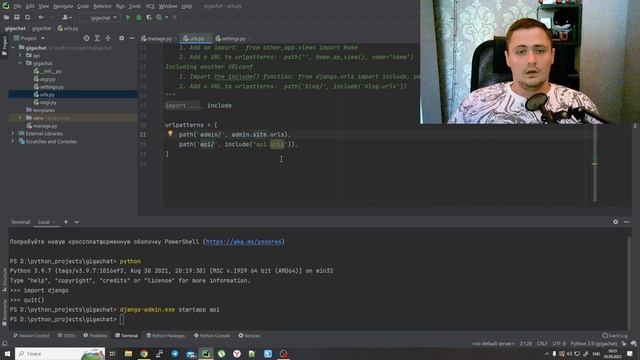Collapse the gigachat root project folder
This screenshot has height=360, width=640.
click(13, 48)
